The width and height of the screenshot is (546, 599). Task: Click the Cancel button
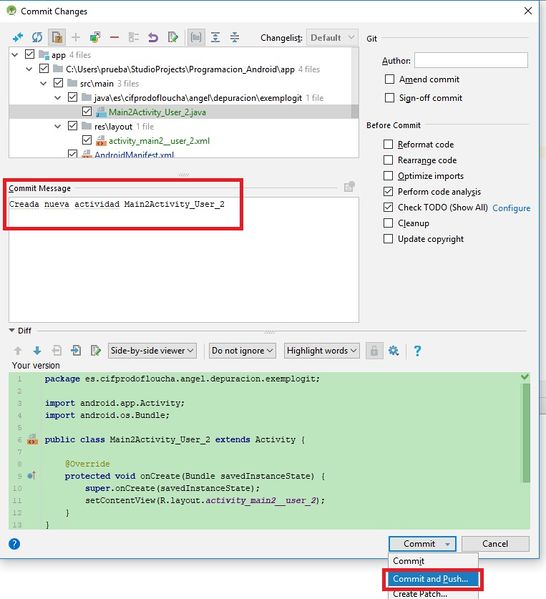tap(495, 544)
